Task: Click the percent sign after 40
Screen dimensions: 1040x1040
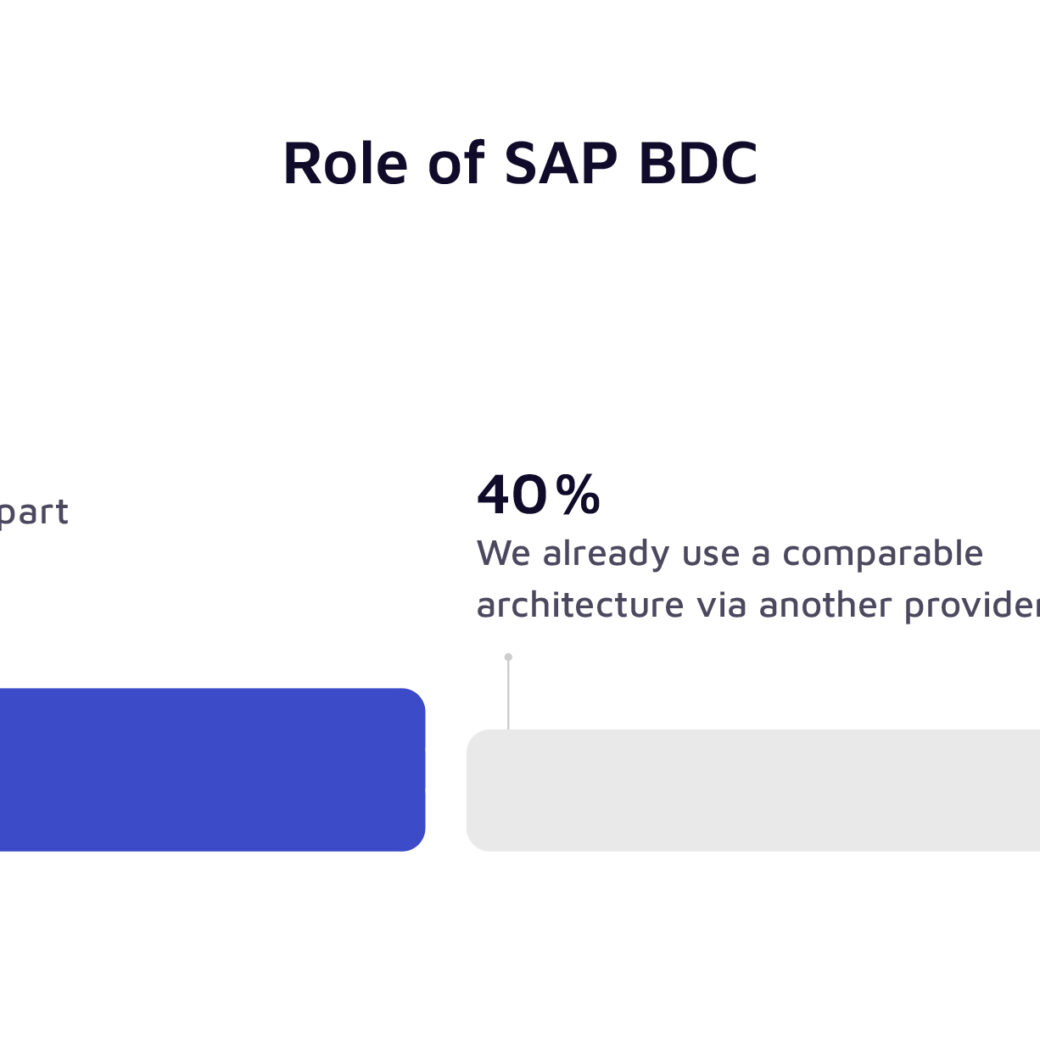Action: [x=578, y=495]
